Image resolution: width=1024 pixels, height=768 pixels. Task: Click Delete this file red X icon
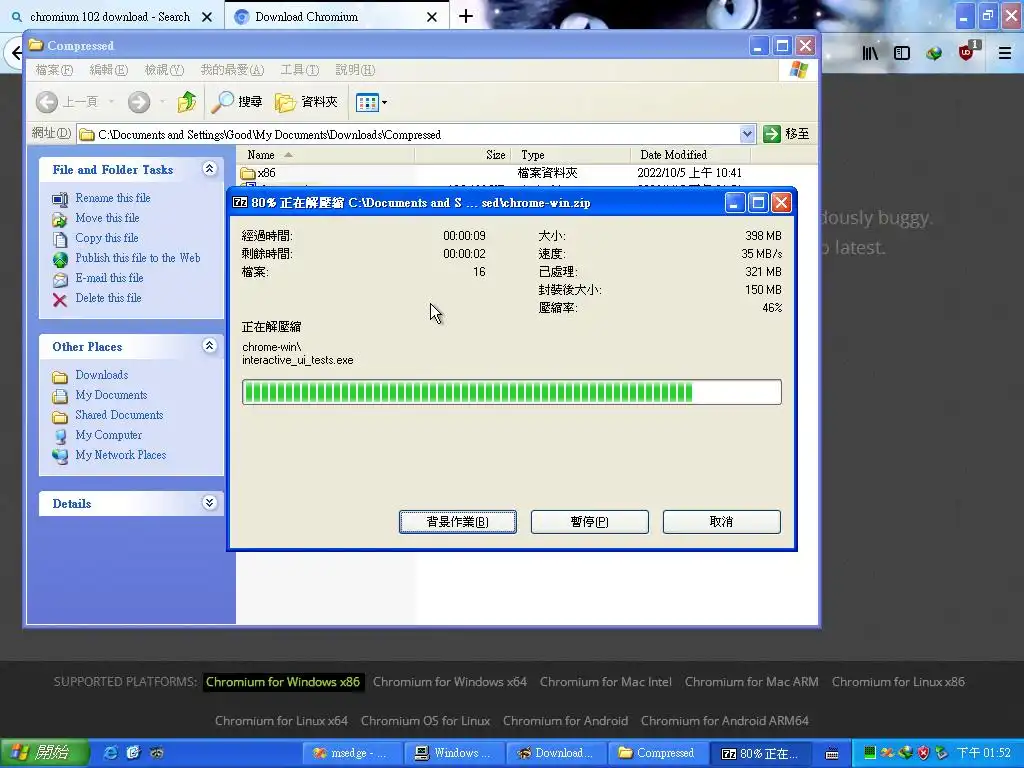(x=59, y=300)
